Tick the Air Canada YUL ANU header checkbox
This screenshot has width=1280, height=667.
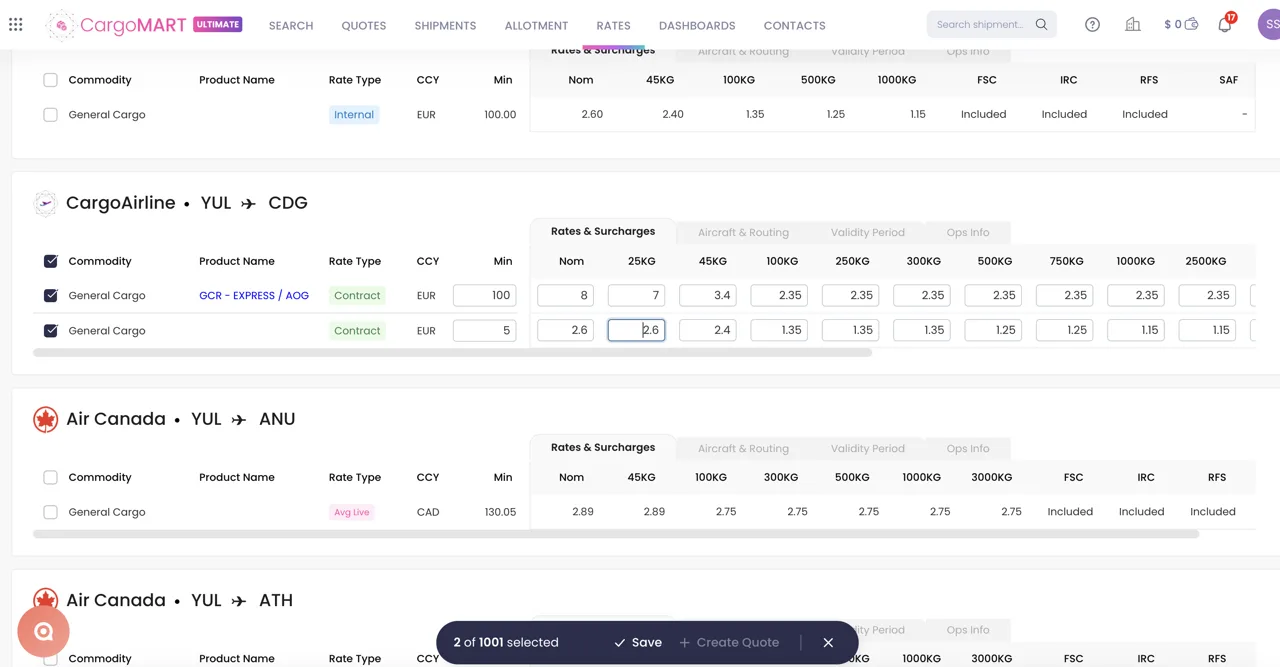coord(50,477)
